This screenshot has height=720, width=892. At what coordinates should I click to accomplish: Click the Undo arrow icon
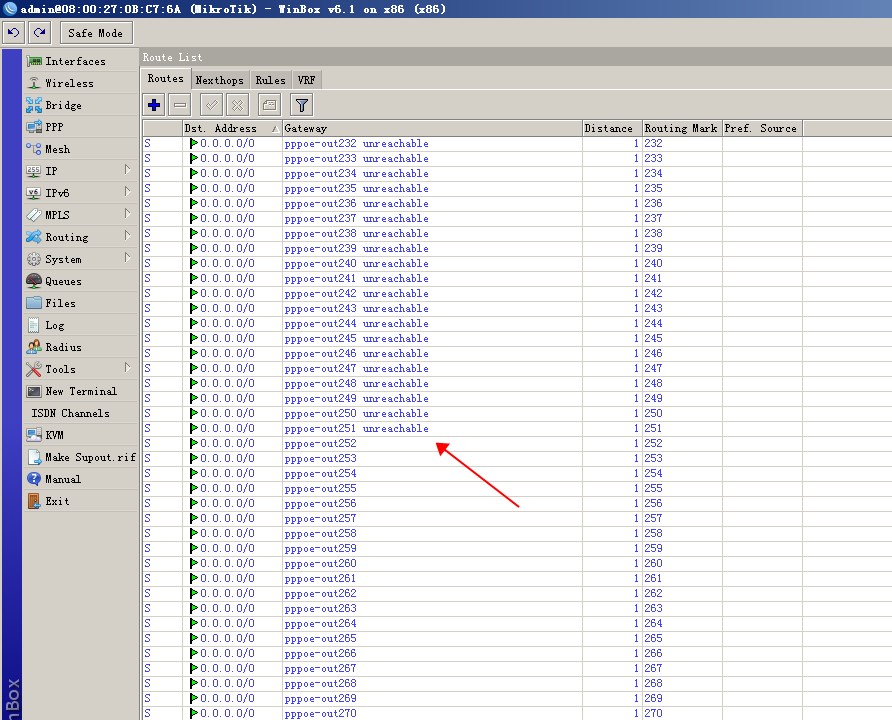click(13, 33)
